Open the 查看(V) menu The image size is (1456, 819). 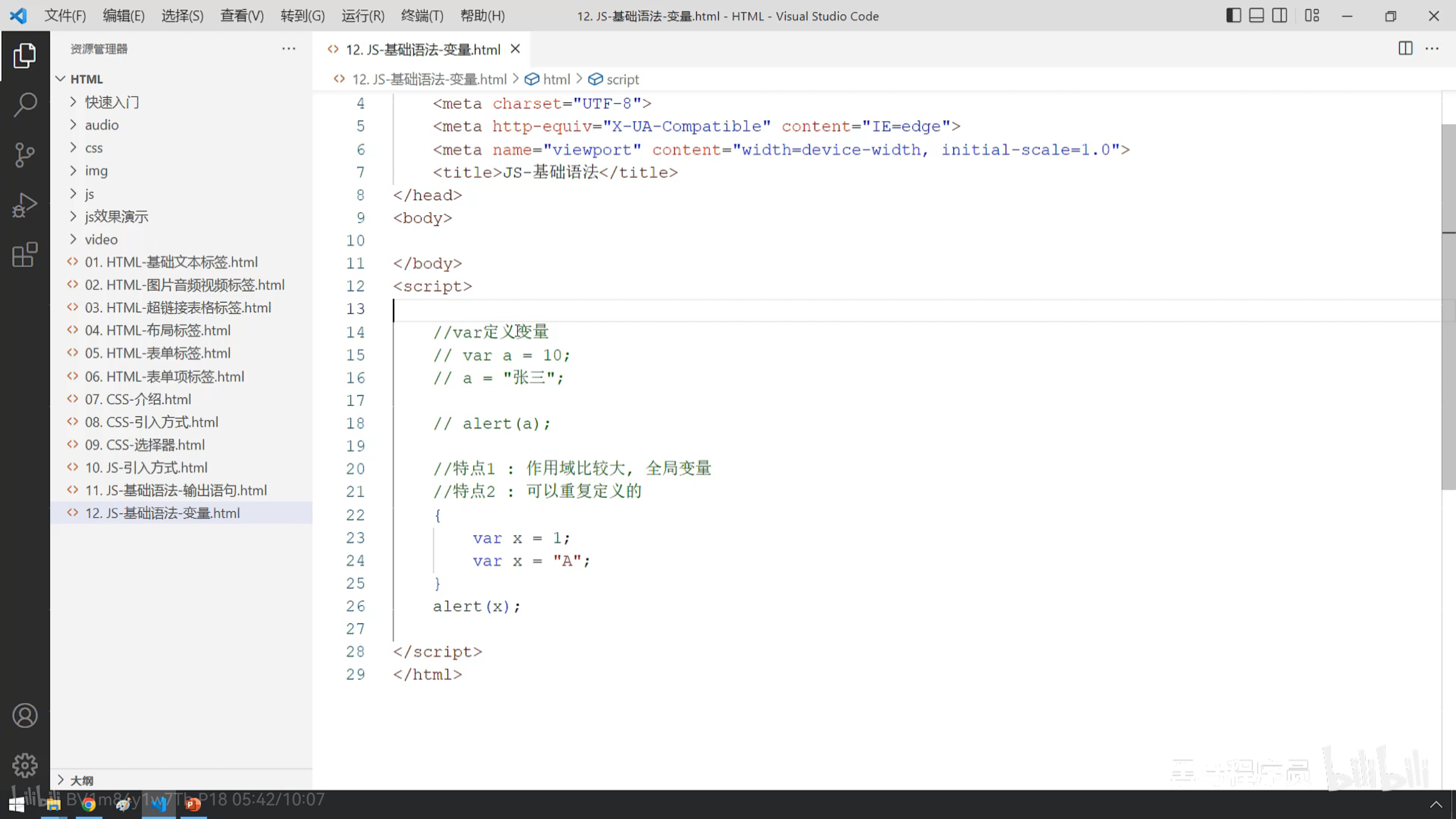tap(242, 16)
